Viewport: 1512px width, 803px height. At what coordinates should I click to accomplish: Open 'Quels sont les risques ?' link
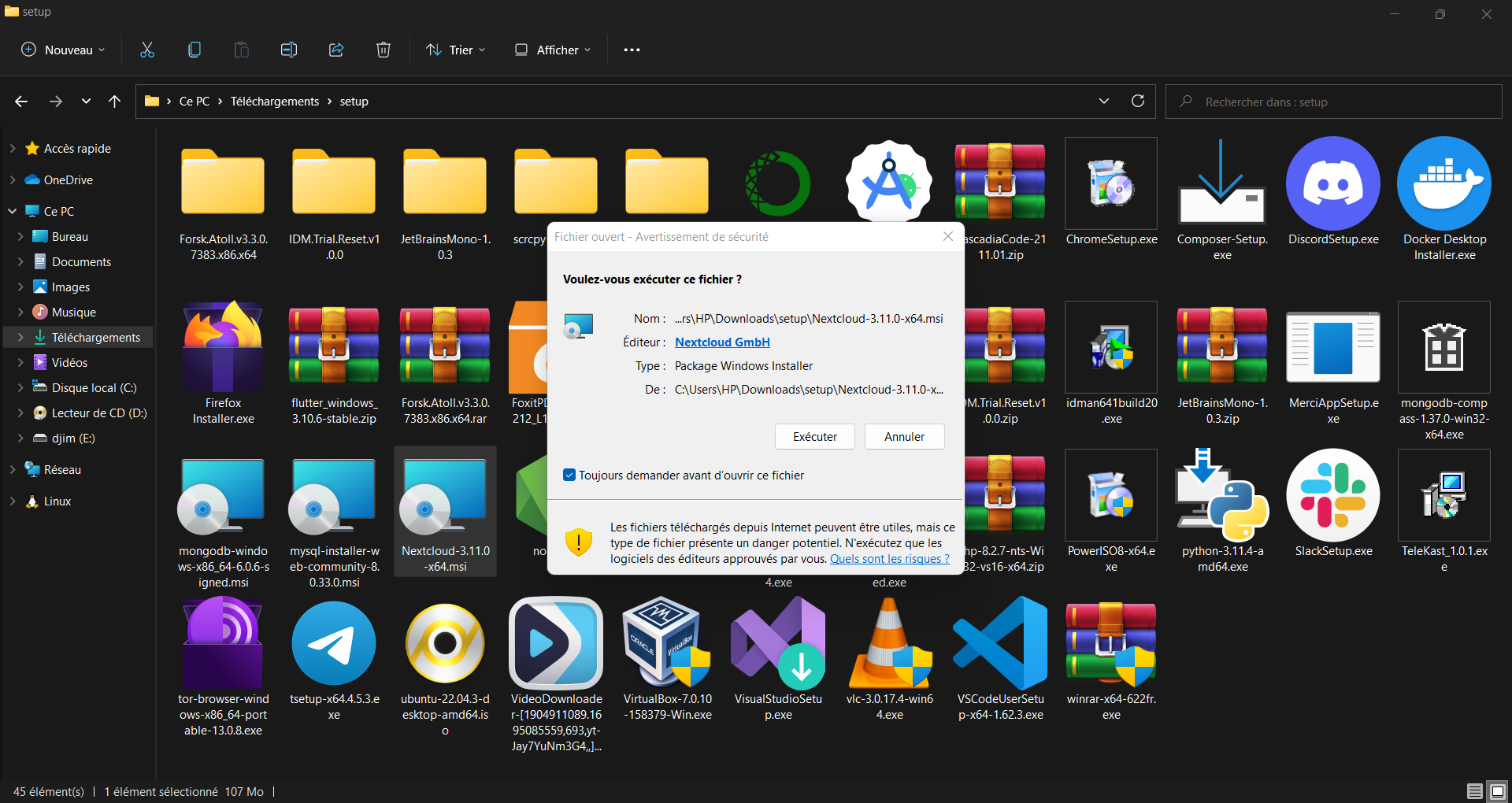(890, 558)
